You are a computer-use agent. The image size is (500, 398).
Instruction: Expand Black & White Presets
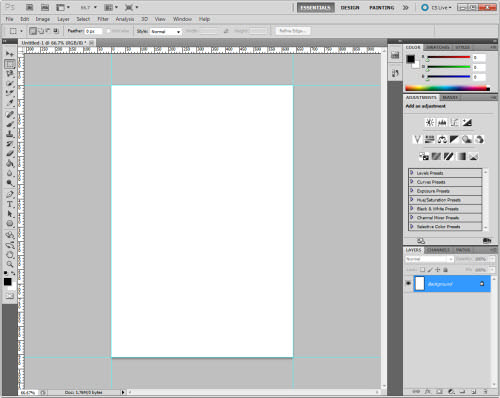click(412, 209)
